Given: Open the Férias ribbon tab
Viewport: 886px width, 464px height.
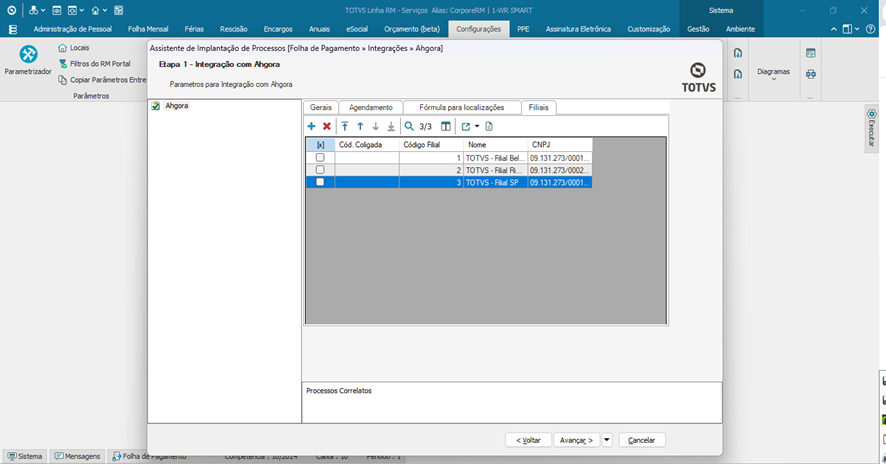Looking at the screenshot, I should click(x=194, y=29).
